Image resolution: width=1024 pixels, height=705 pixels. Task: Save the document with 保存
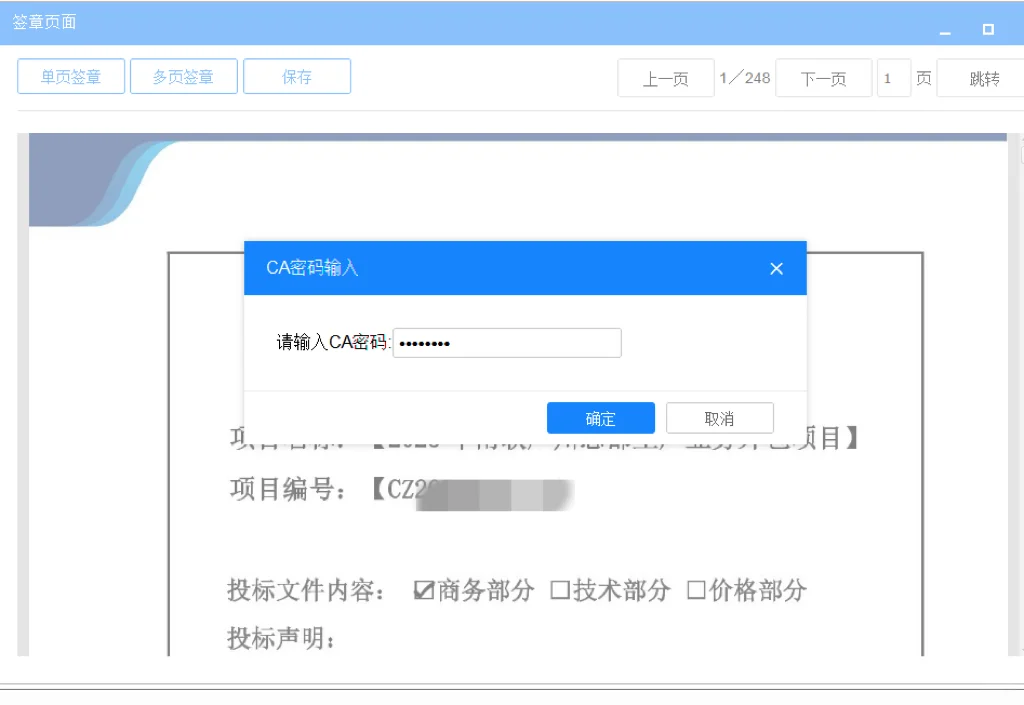point(297,76)
